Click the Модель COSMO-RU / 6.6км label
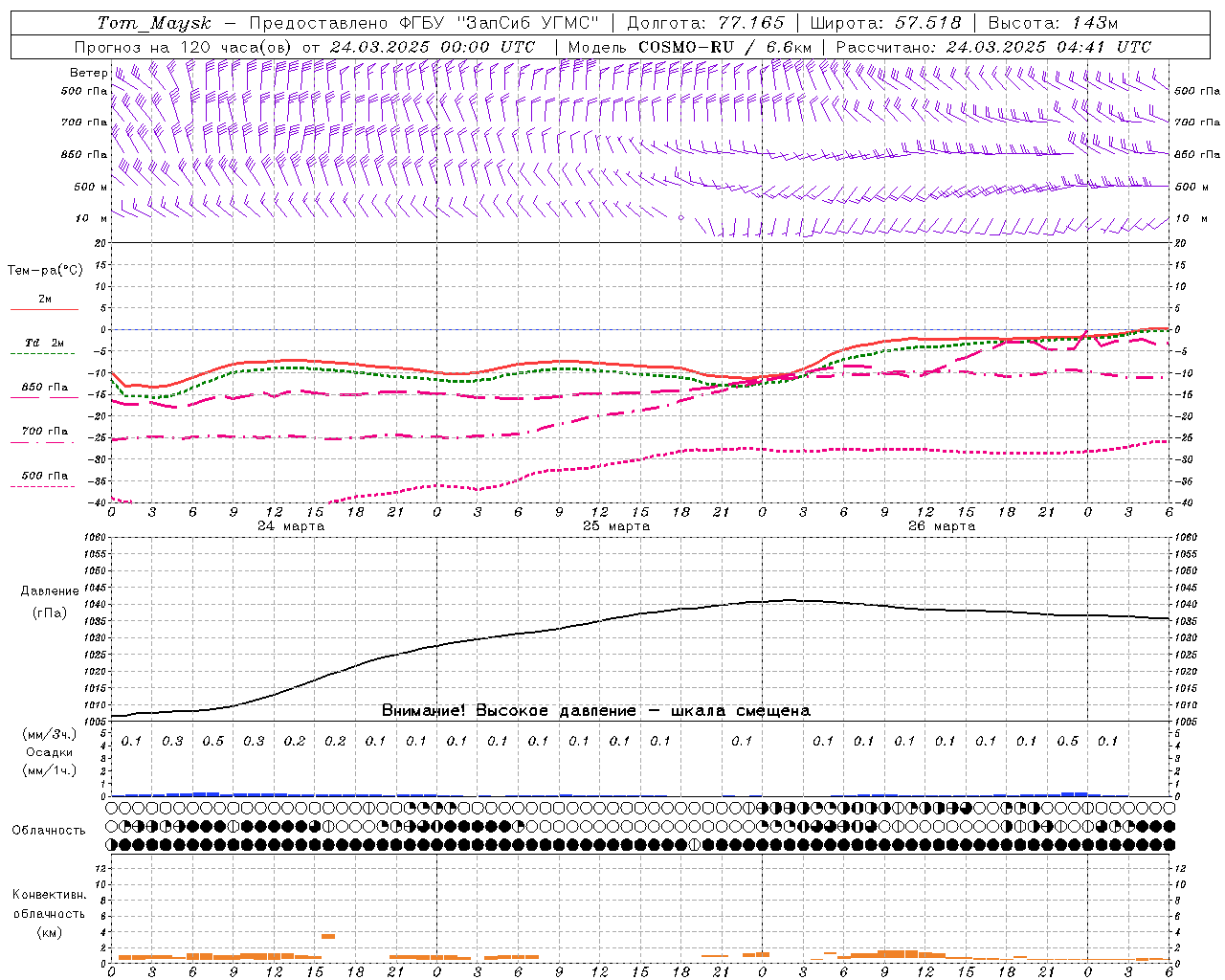 click(690, 47)
